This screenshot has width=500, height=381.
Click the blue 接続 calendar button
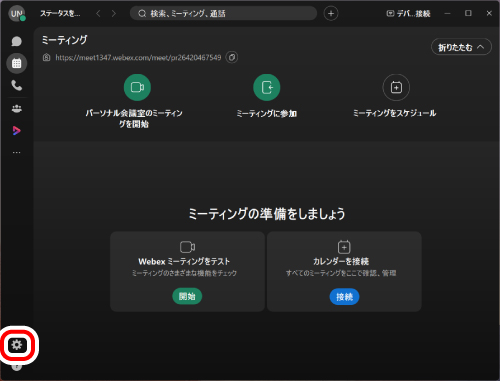[344, 297]
